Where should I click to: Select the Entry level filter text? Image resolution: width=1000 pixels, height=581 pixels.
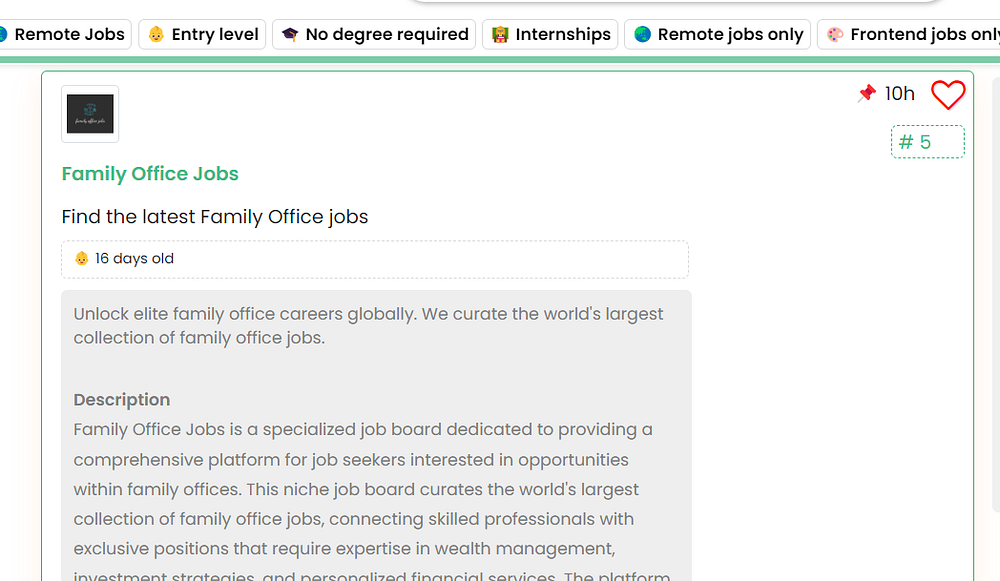coord(215,34)
